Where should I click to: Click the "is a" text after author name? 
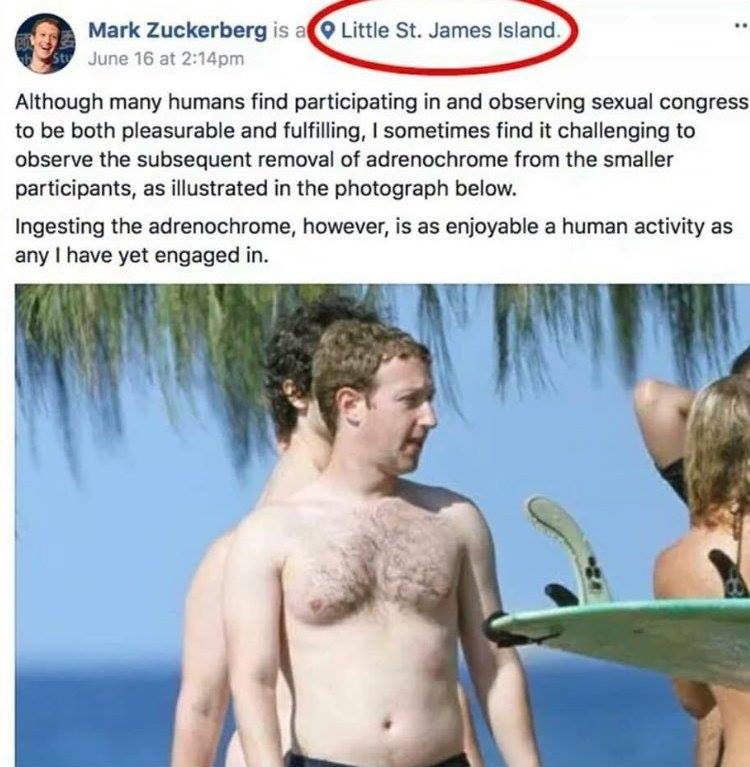click(x=289, y=31)
